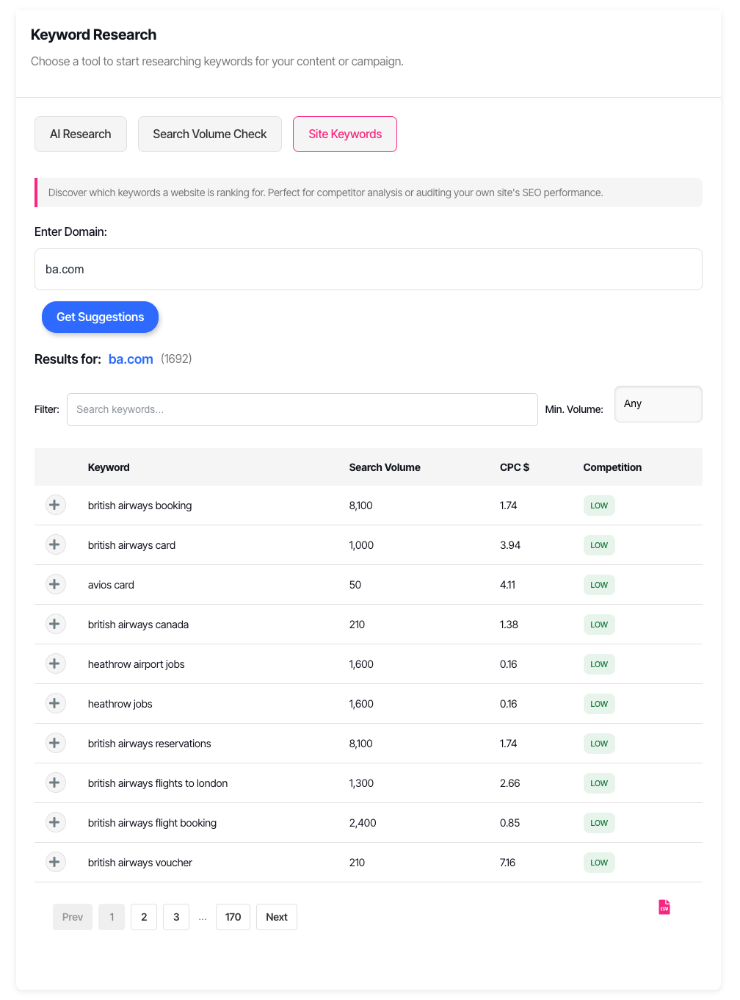740x1000 pixels.
Task: Switch to Search Volume Check tab
Action: [210, 134]
